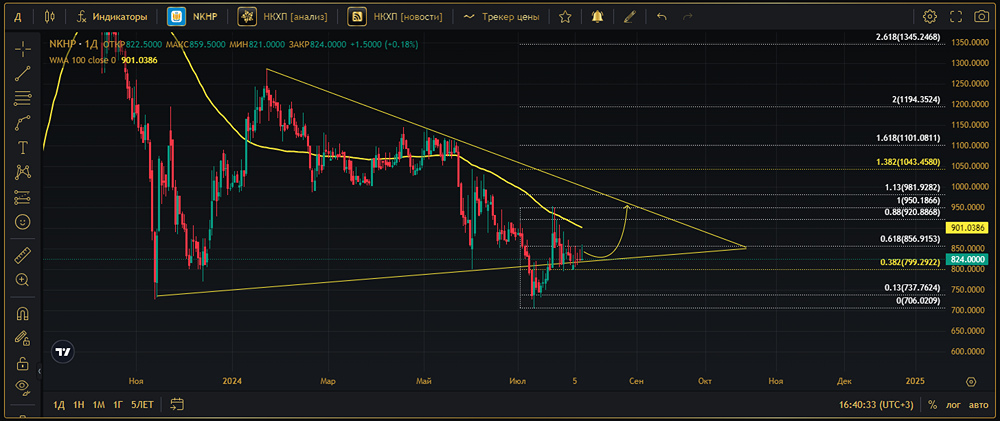Select the 1Н date range
The height and width of the screenshot is (421, 1000).
pos(79,404)
